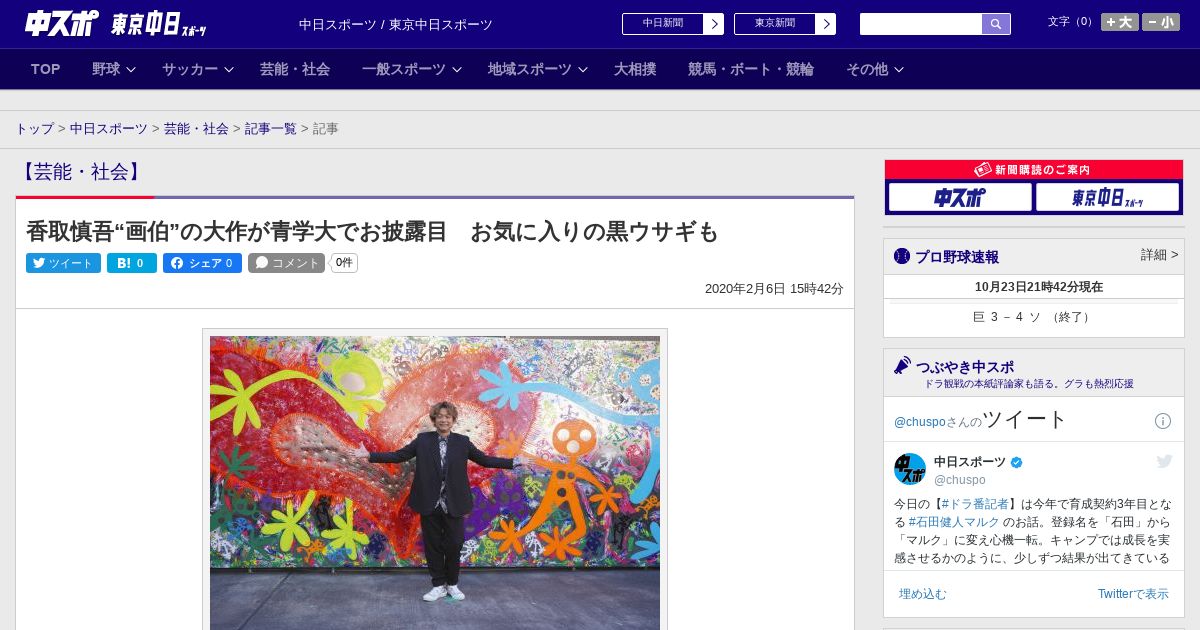Click the Tokyo Chunichi Sports logo in header
1200x630 pixels.
[158, 24]
